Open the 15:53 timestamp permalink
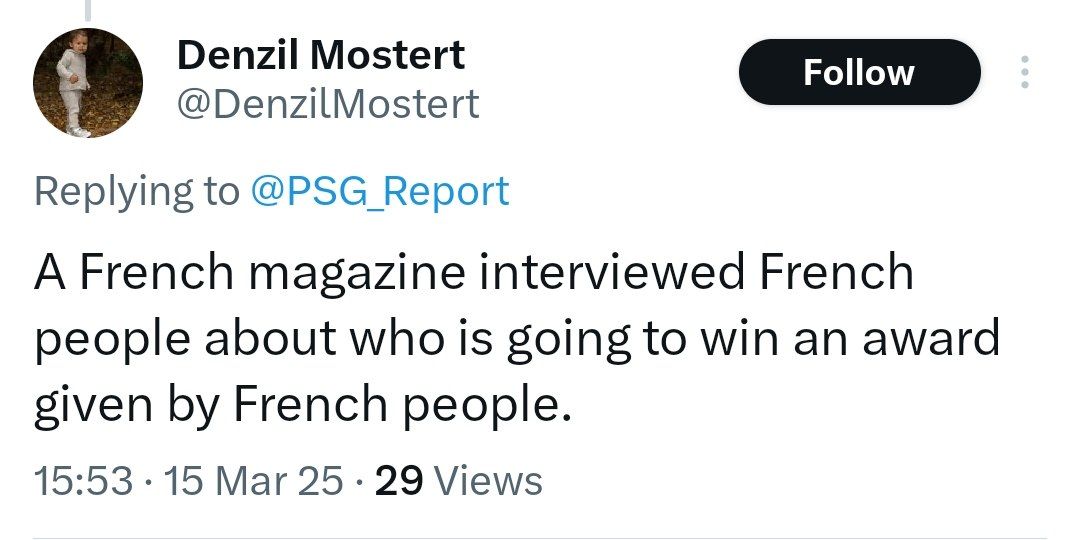This screenshot has height=540, width=1080. [83, 480]
